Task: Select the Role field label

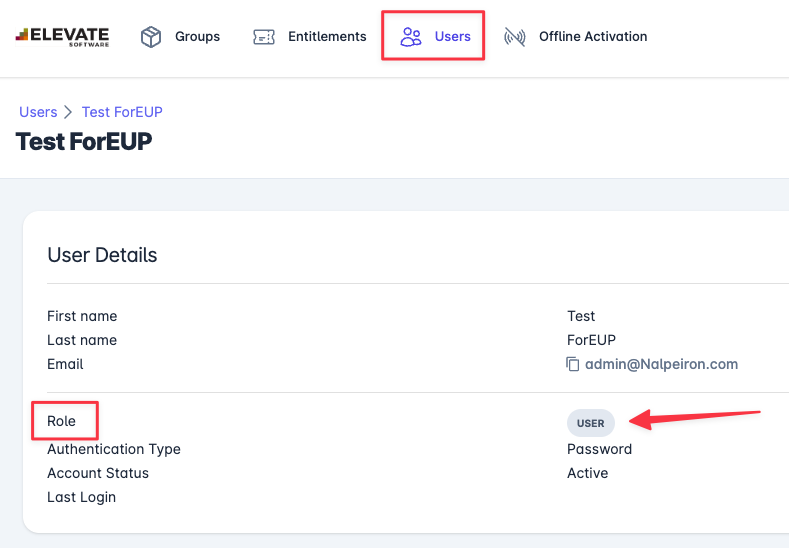Action: pyautogui.click(x=61, y=421)
